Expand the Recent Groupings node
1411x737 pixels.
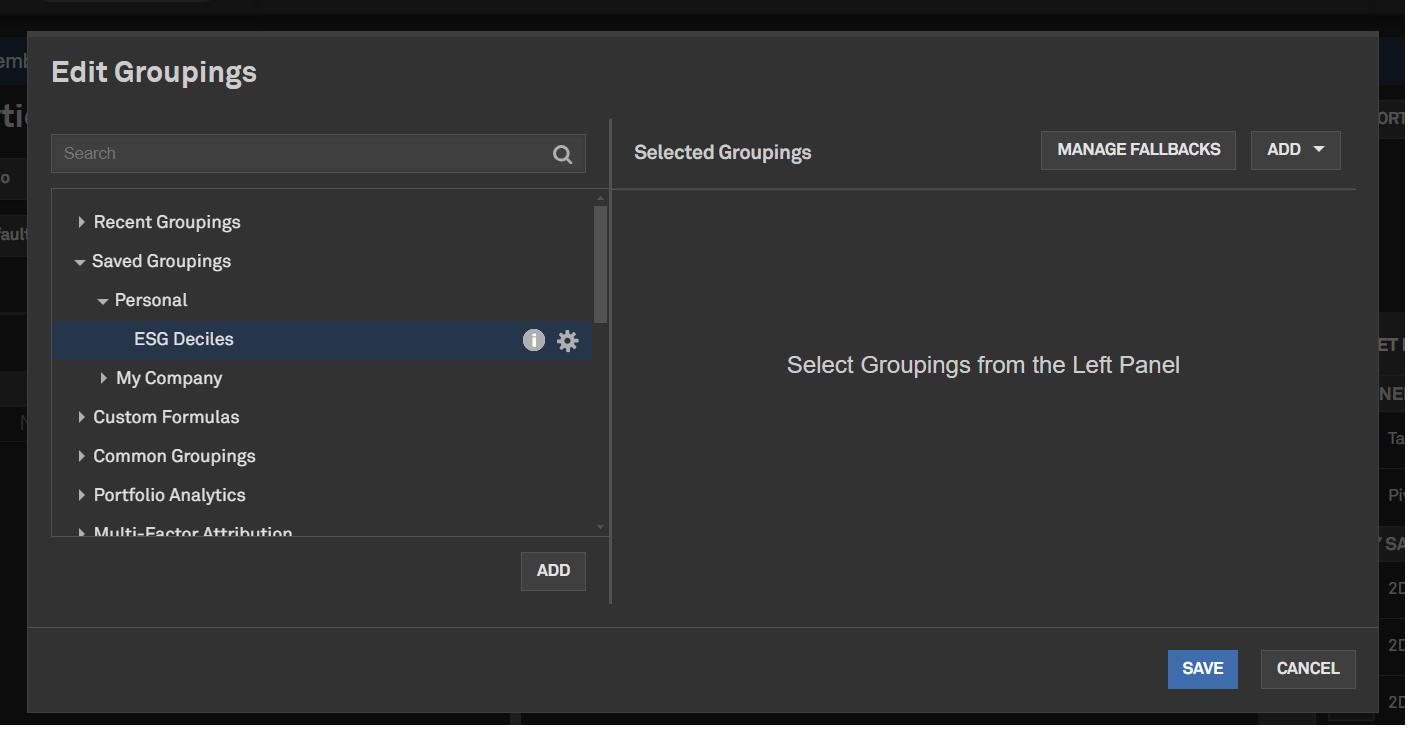[x=81, y=222]
